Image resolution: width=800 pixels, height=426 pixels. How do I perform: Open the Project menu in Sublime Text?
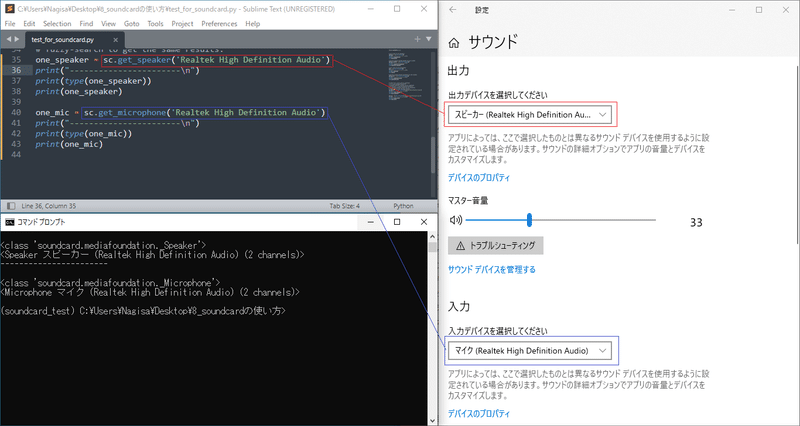pyautogui.click(x=182, y=23)
